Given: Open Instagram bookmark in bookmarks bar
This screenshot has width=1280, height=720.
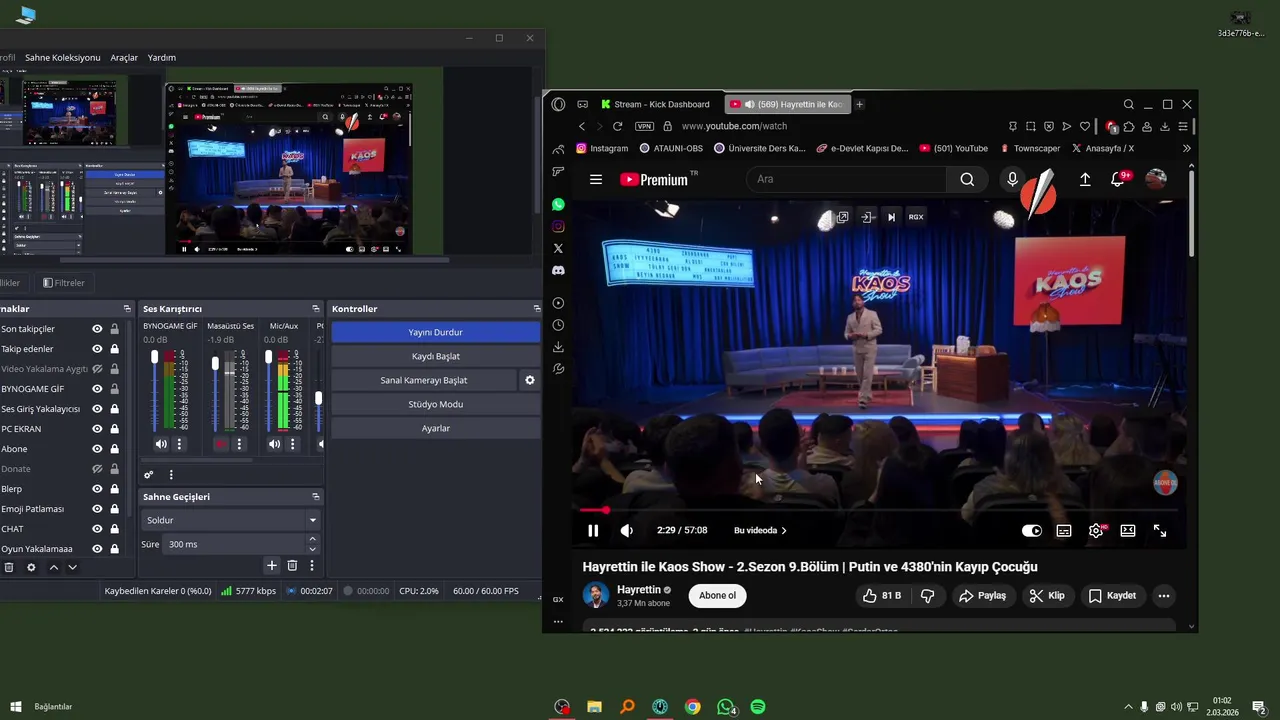Looking at the screenshot, I should 602,148.
